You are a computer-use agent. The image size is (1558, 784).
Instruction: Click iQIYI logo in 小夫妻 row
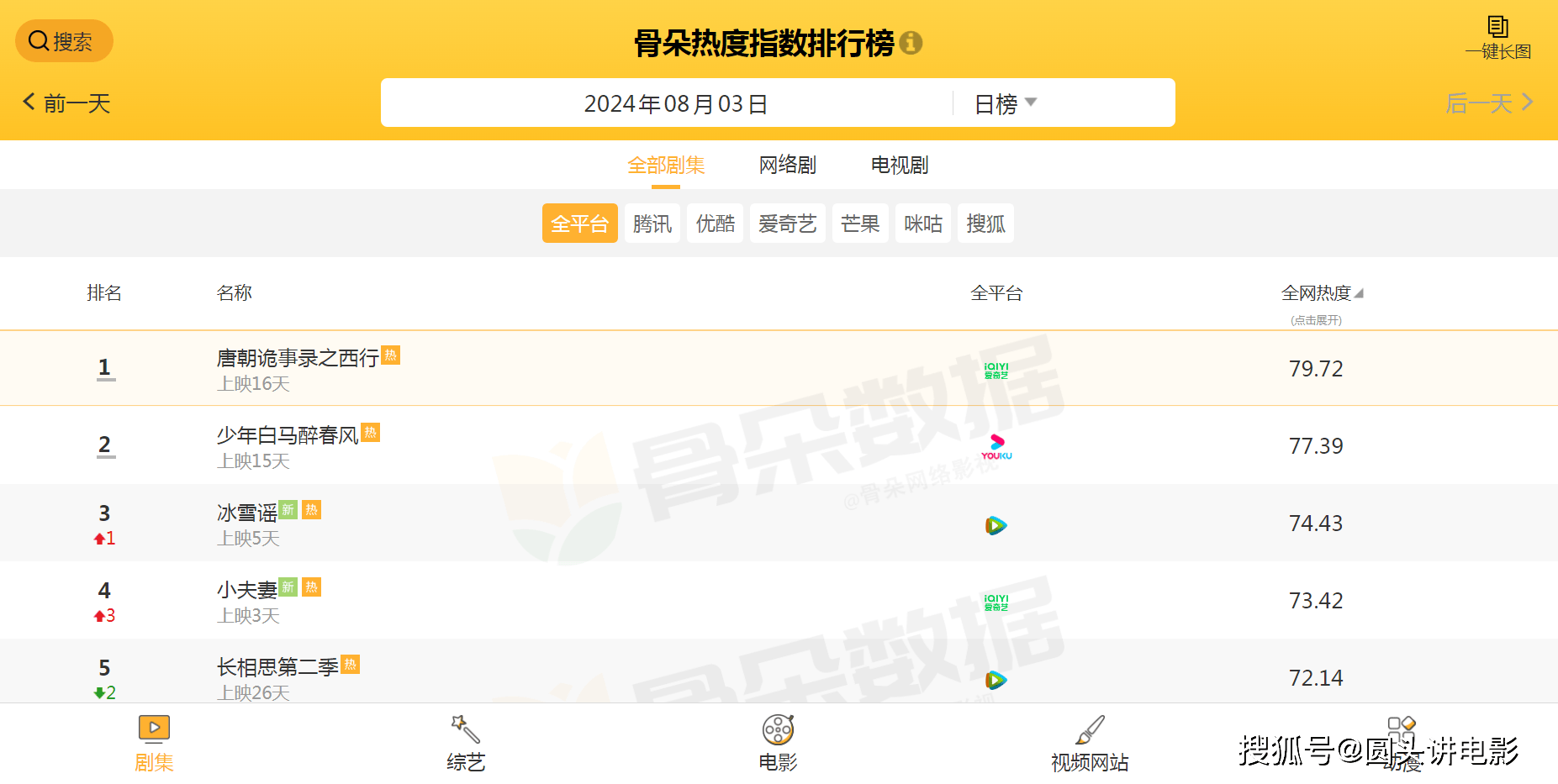pyautogui.click(x=996, y=602)
